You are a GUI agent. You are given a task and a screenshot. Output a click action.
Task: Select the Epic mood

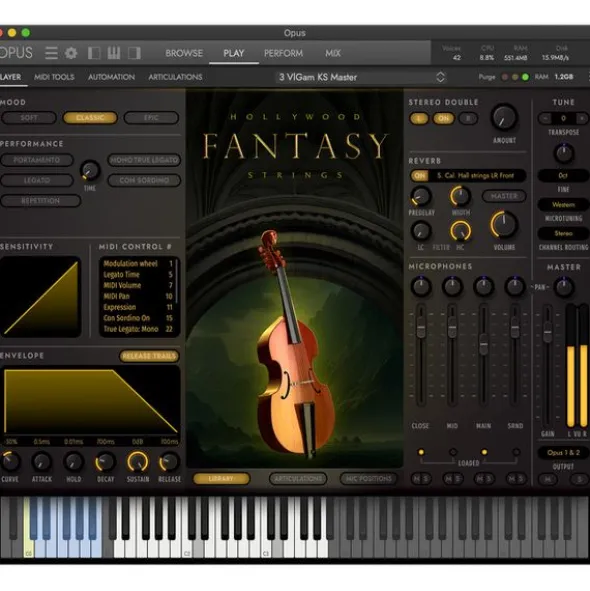pos(151,118)
